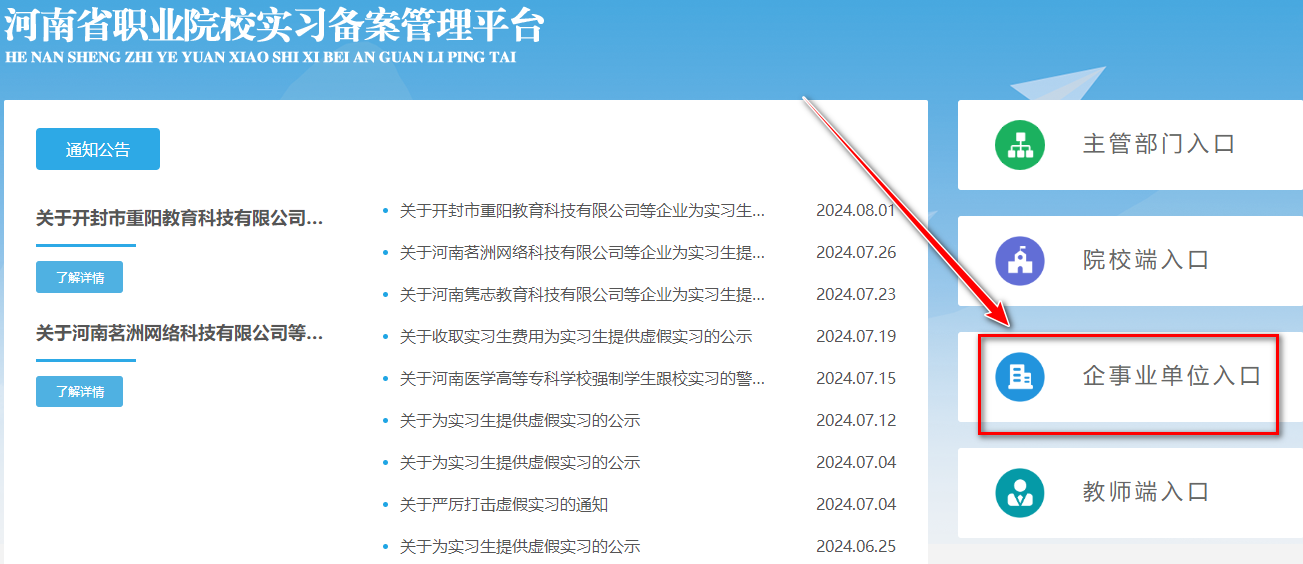This screenshot has height=564, width=1303.
Task: Select the 通知公告 tab button
Action: pyautogui.click(x=98, y=150)
